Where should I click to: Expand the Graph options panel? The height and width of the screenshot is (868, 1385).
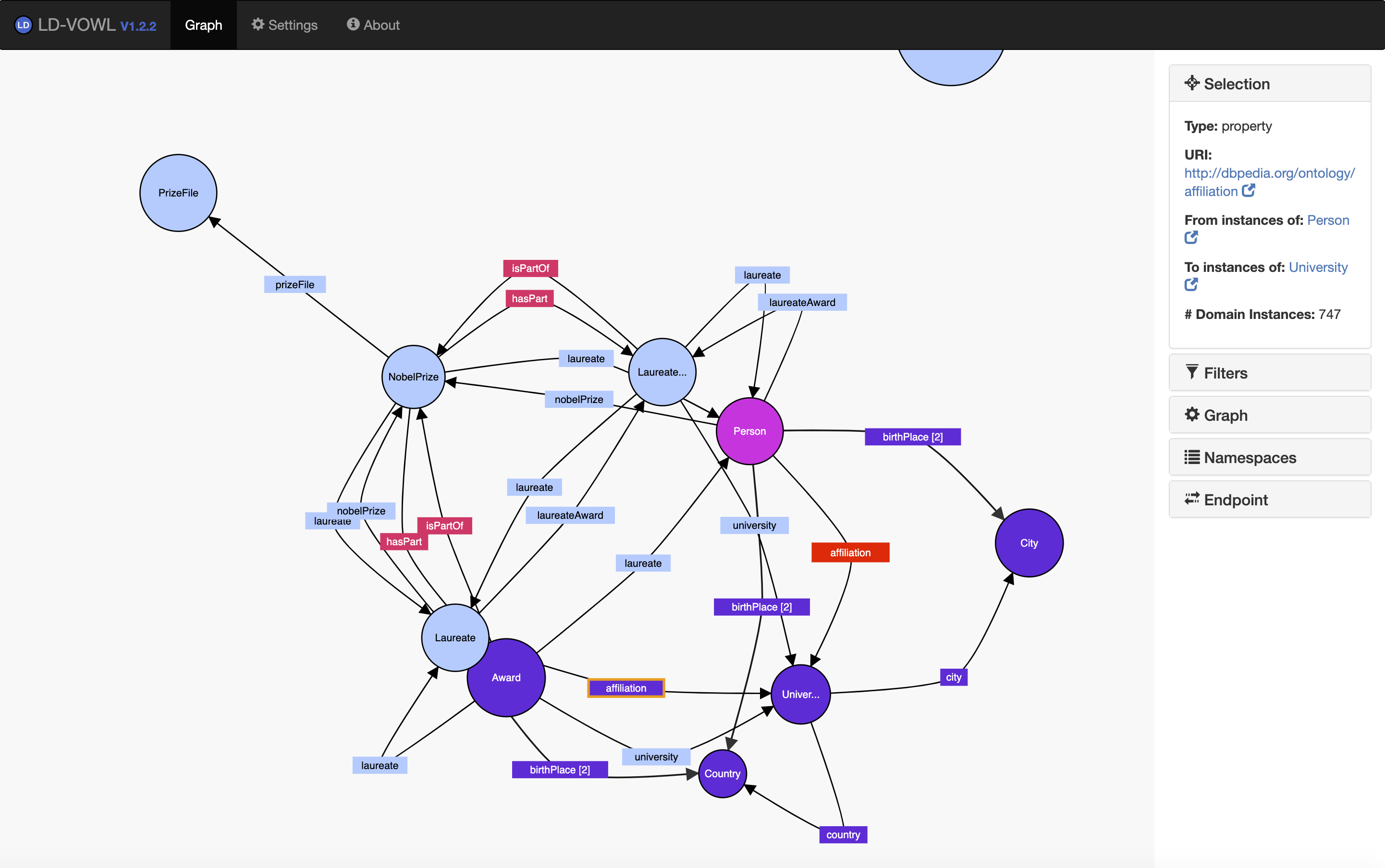(1269, 415)
